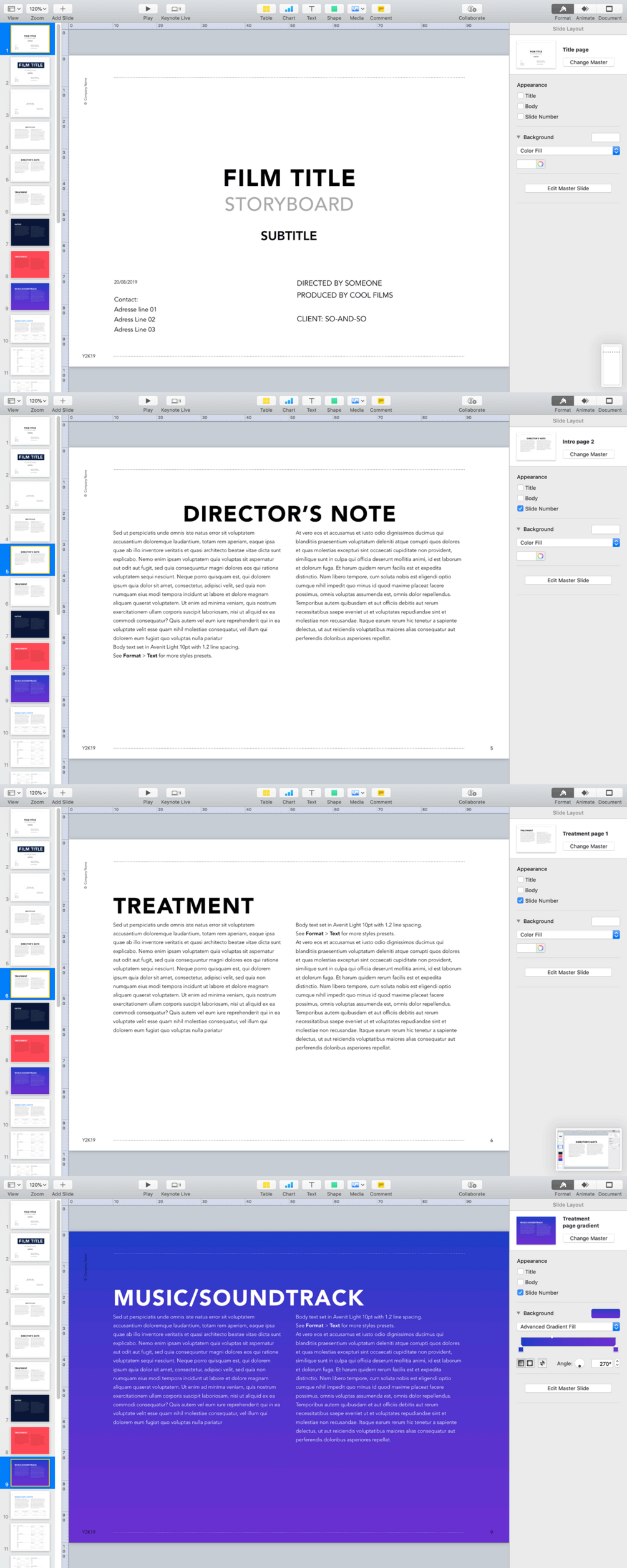Viewport: 627px width, 1568px height.
Task: Click the Play icon in the Title page window
Action: (x=148, y=9)
